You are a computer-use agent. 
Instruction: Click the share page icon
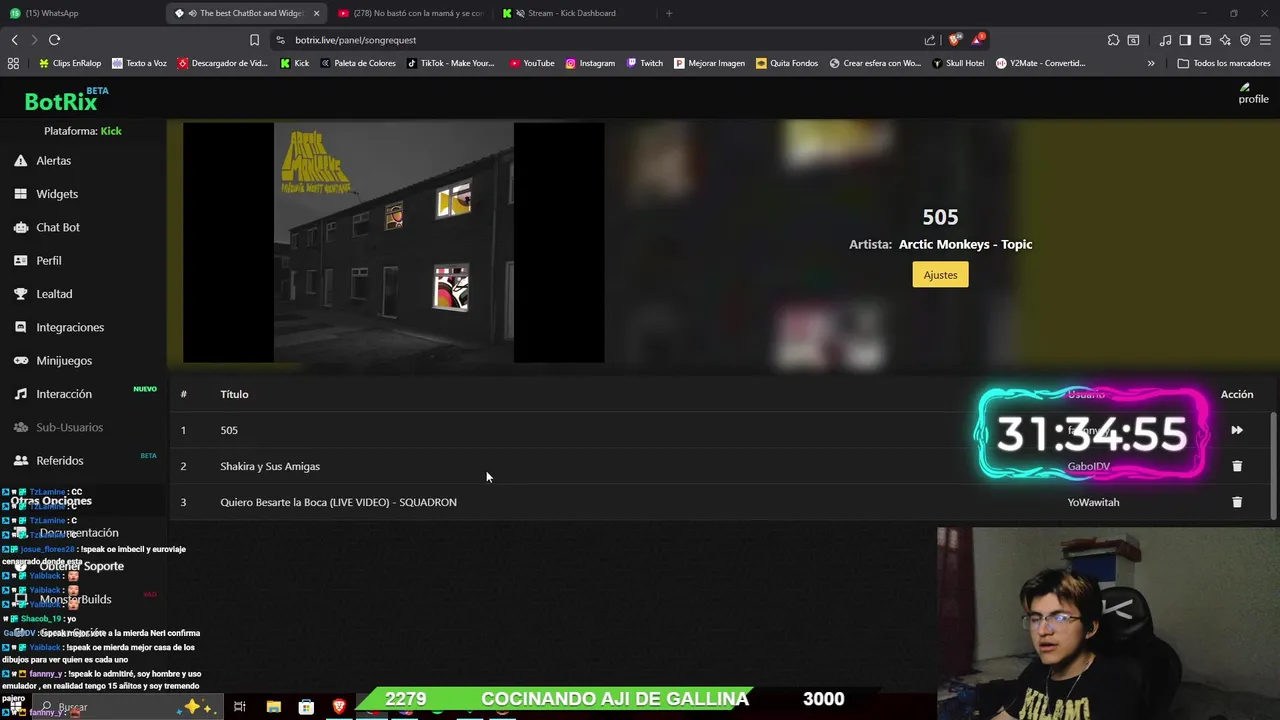click(930, 40)
